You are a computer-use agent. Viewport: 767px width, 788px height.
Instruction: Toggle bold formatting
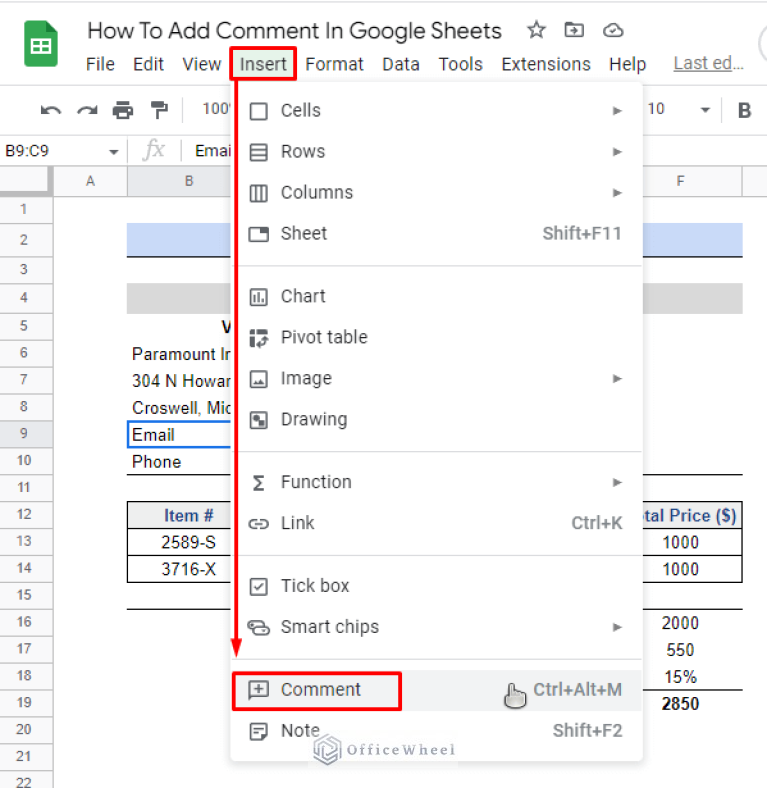click(x=744, y=110)
